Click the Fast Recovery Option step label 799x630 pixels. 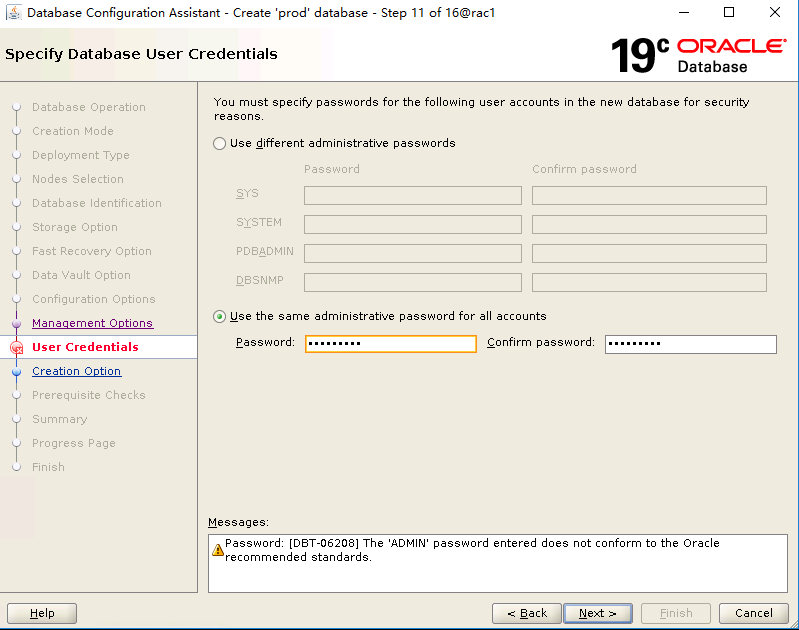[x=92, y=251]
